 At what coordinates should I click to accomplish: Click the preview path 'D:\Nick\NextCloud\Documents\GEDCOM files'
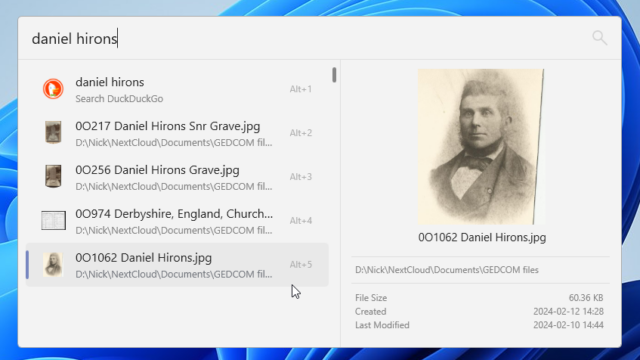coord(447,270)
